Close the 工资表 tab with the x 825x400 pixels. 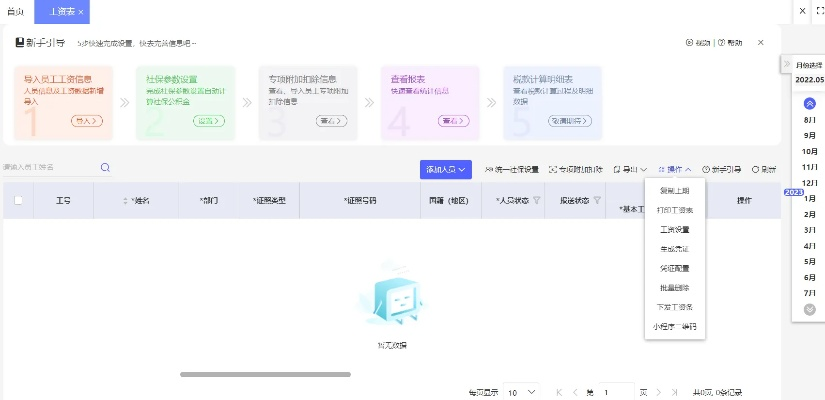coord(81,12)
